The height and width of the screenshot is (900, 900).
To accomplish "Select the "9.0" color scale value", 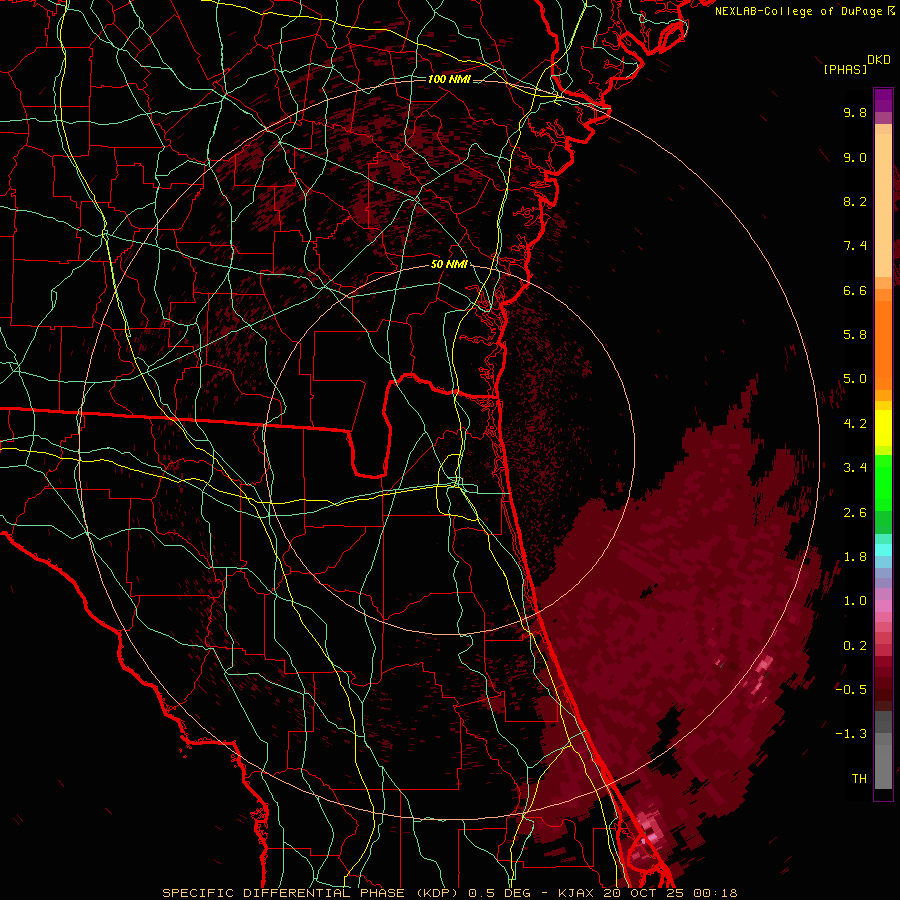I will [855, 157].
